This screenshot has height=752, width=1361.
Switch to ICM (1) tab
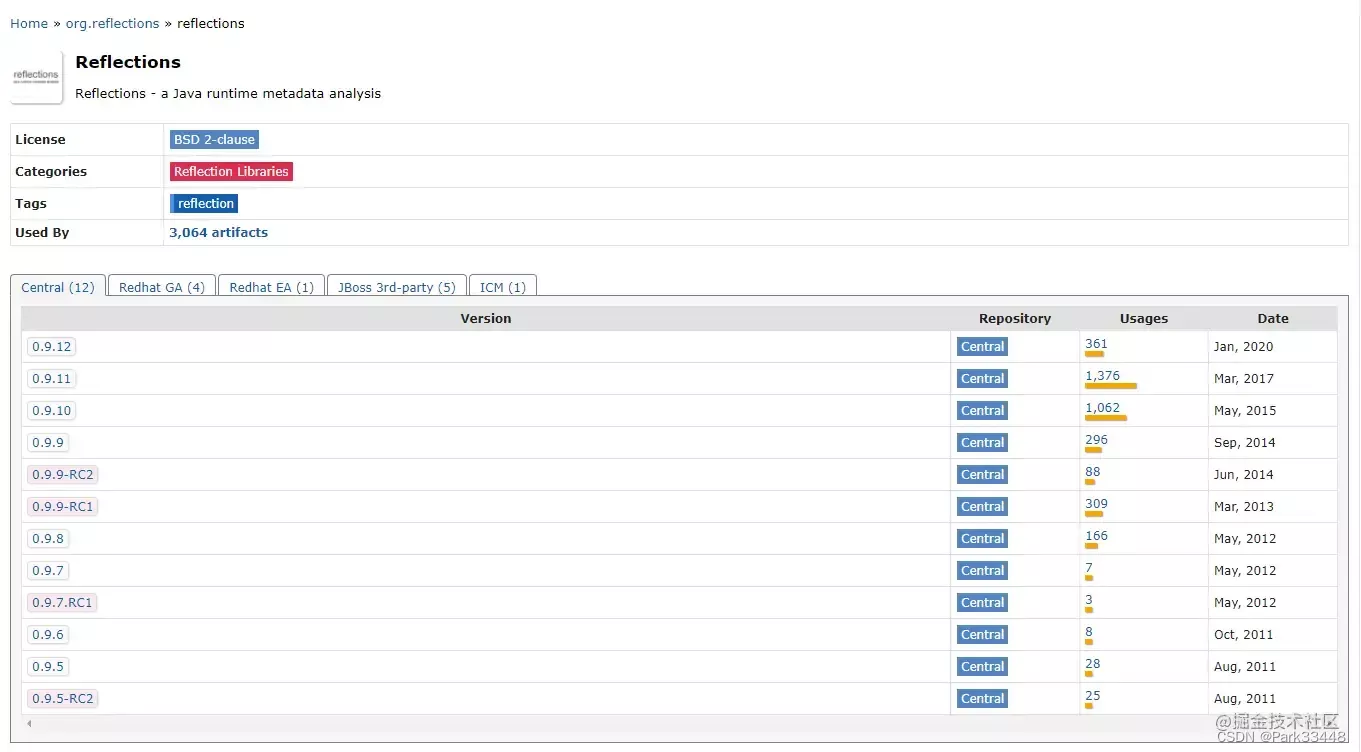(503, 287)
